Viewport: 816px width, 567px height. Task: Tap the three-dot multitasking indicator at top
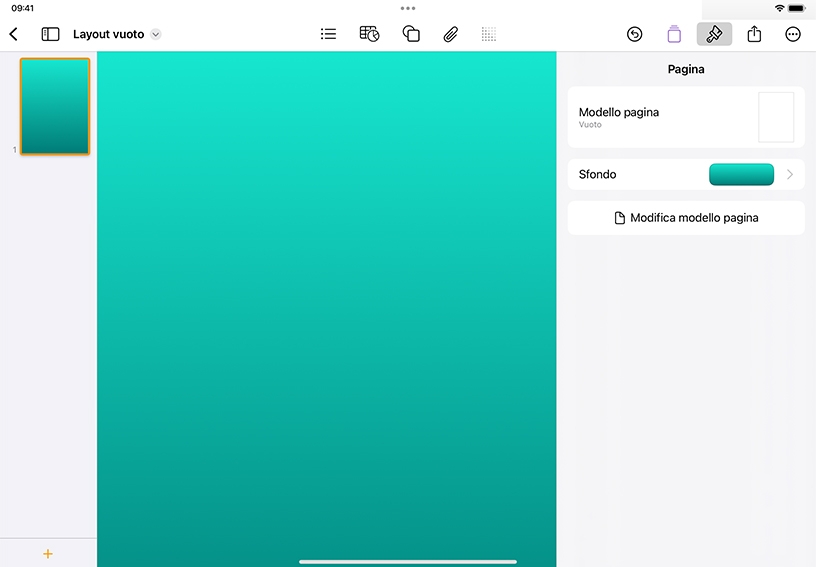point(408,8)
